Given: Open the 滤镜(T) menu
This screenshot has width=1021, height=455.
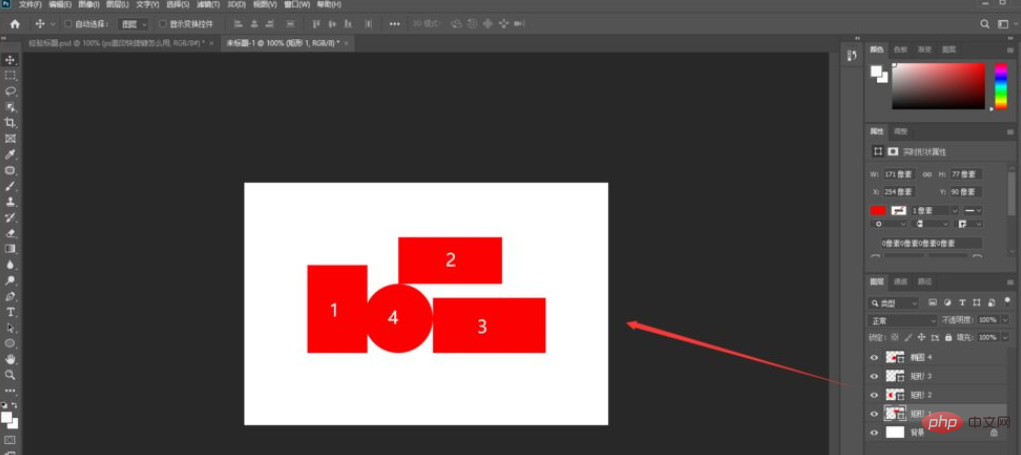Looking at the screenshot, I should pos(208,5).
